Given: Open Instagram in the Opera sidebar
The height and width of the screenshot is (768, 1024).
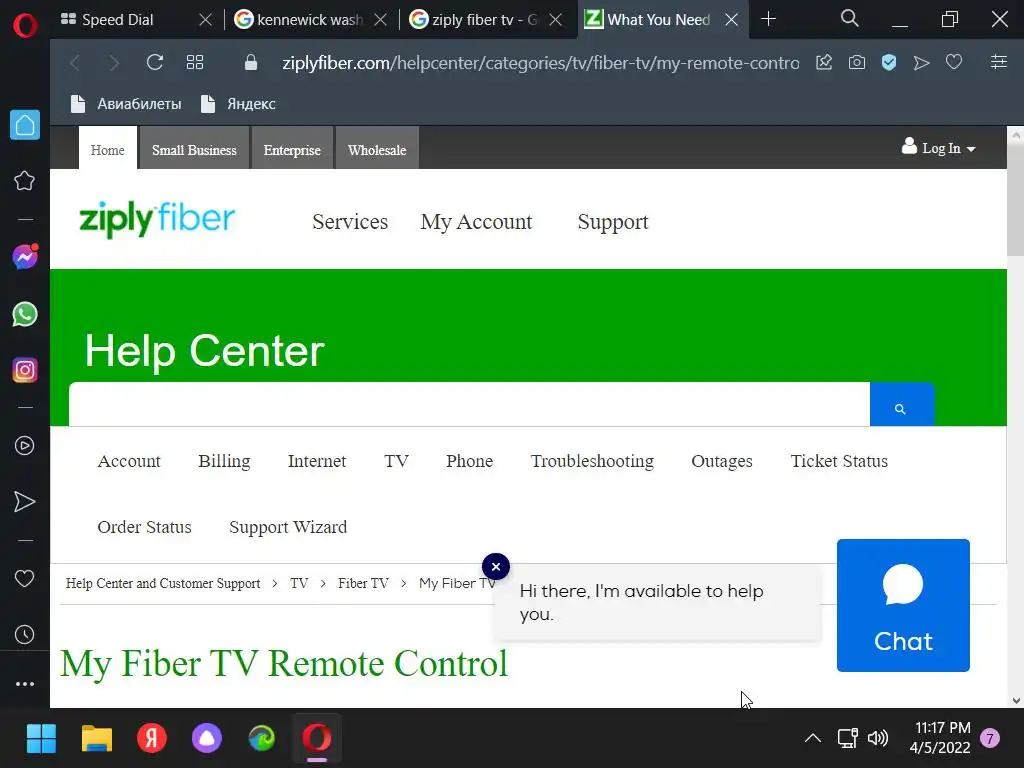Looking at the screenshot, I should click(25, 370).
